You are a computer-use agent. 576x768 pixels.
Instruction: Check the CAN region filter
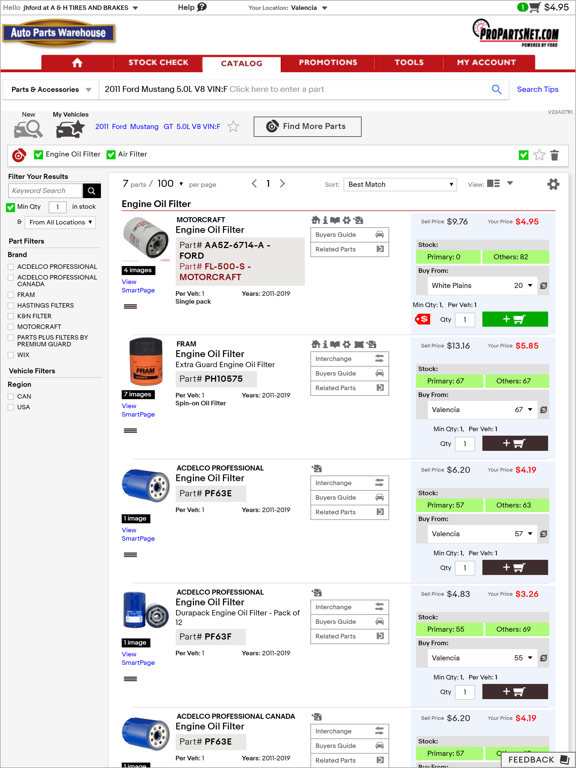coord(11,397)
